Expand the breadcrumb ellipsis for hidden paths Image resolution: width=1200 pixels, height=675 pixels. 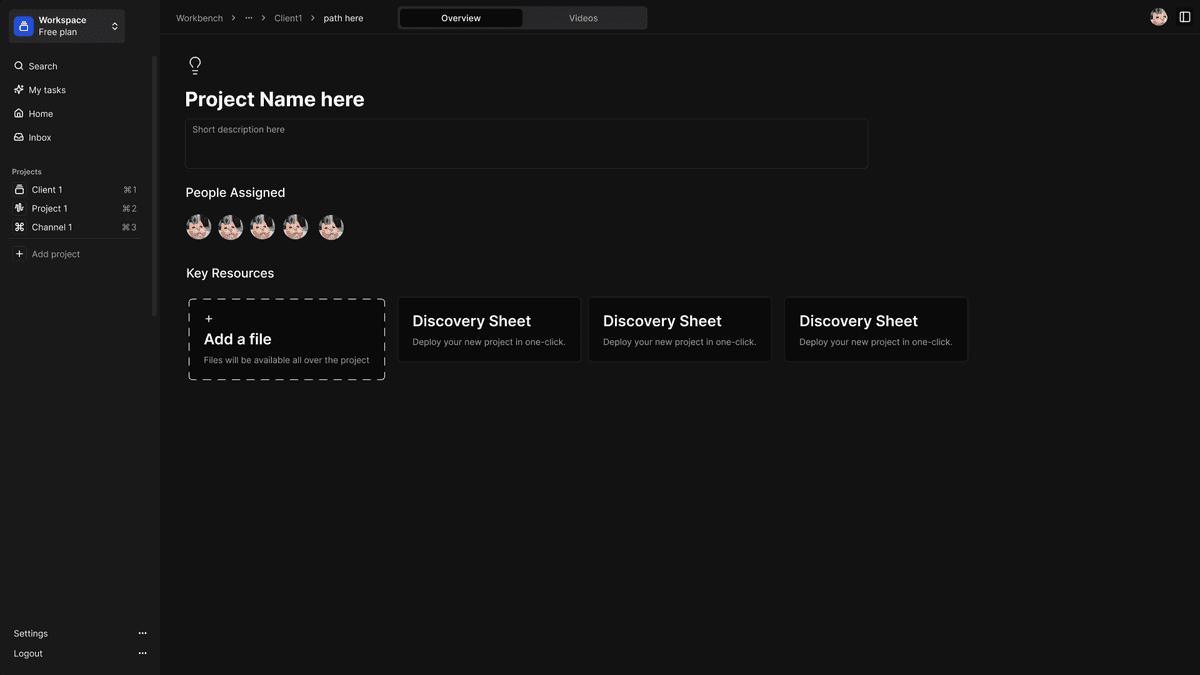tap(249, 18)
